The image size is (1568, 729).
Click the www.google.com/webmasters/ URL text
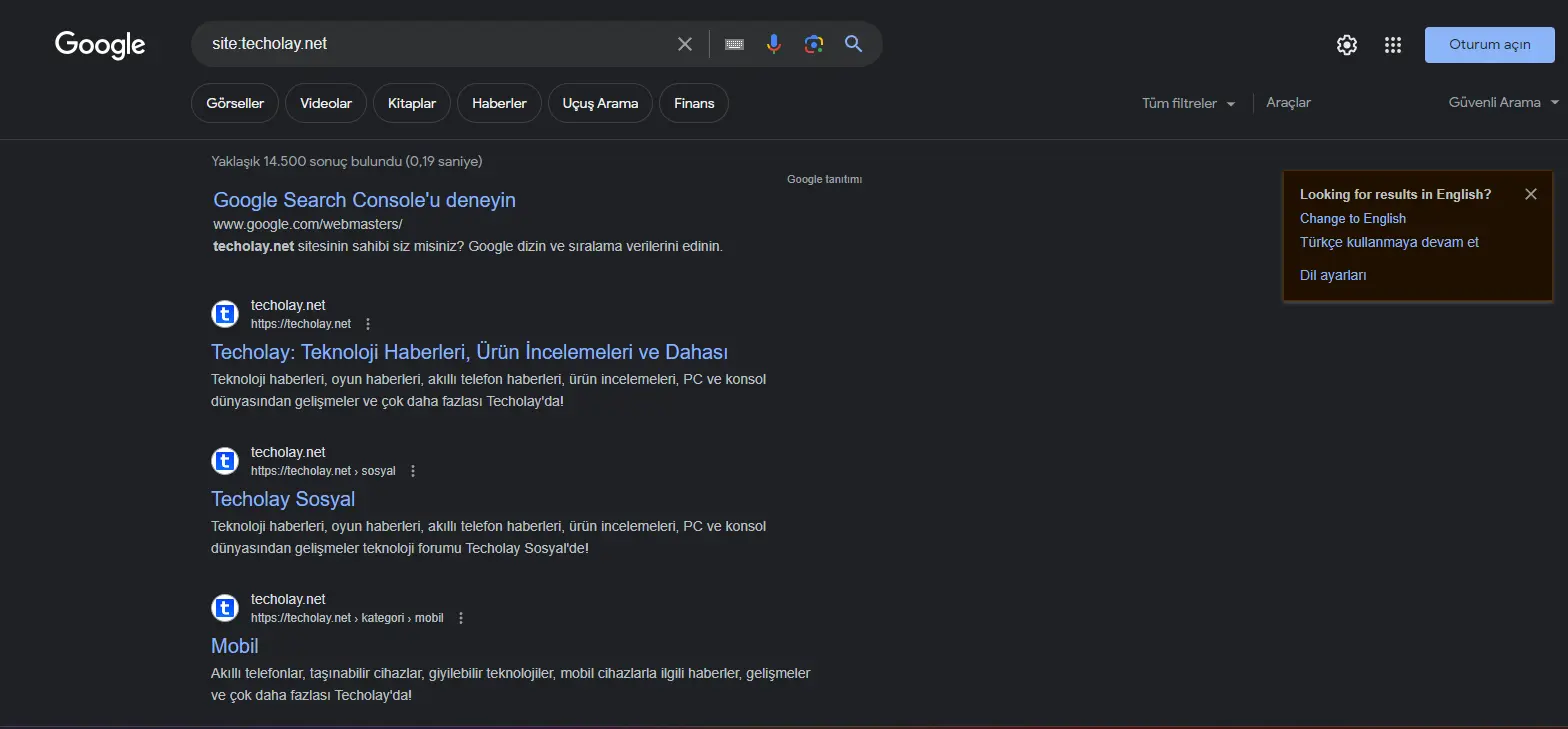coord(308,224)
